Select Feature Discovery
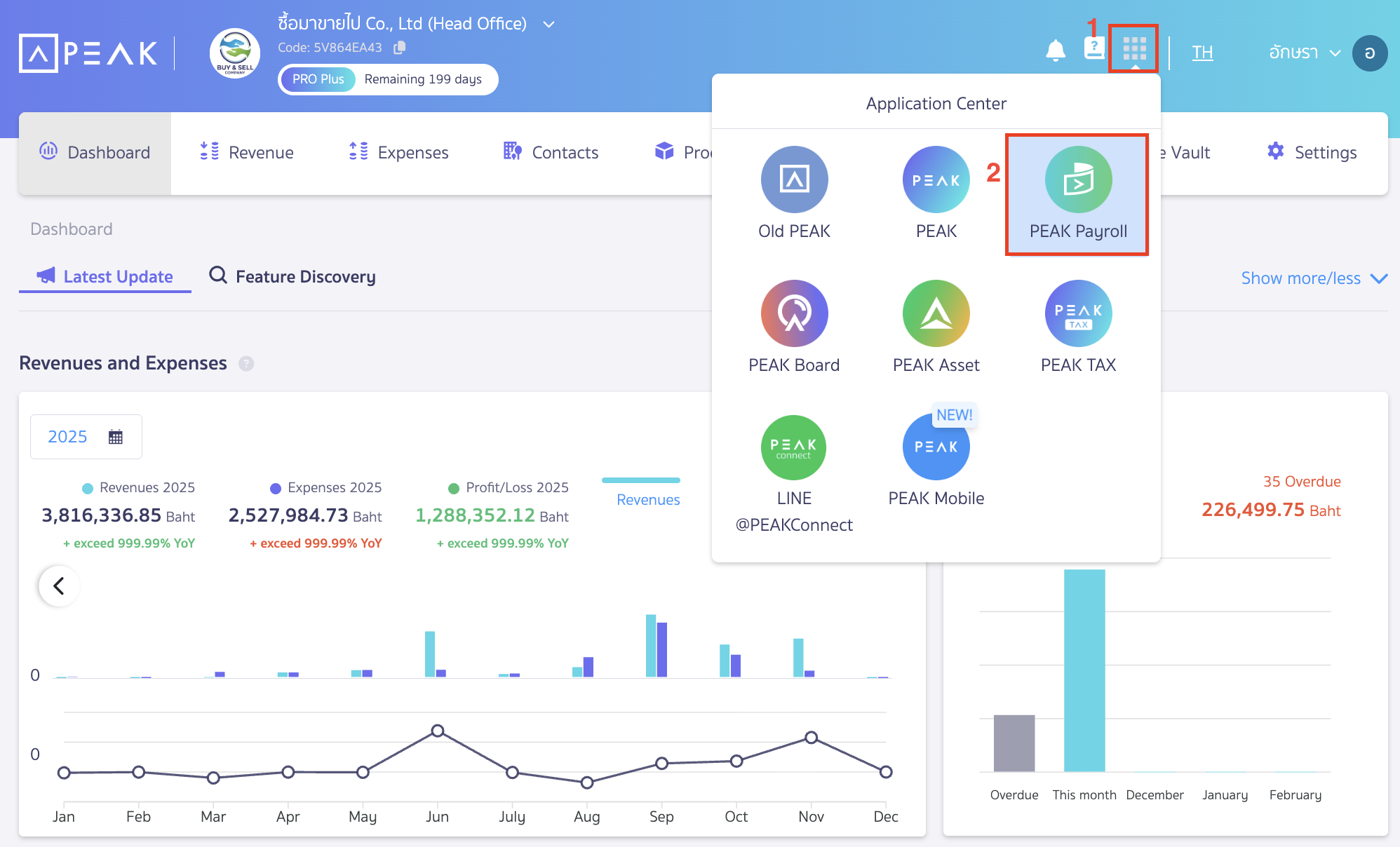 304,276
